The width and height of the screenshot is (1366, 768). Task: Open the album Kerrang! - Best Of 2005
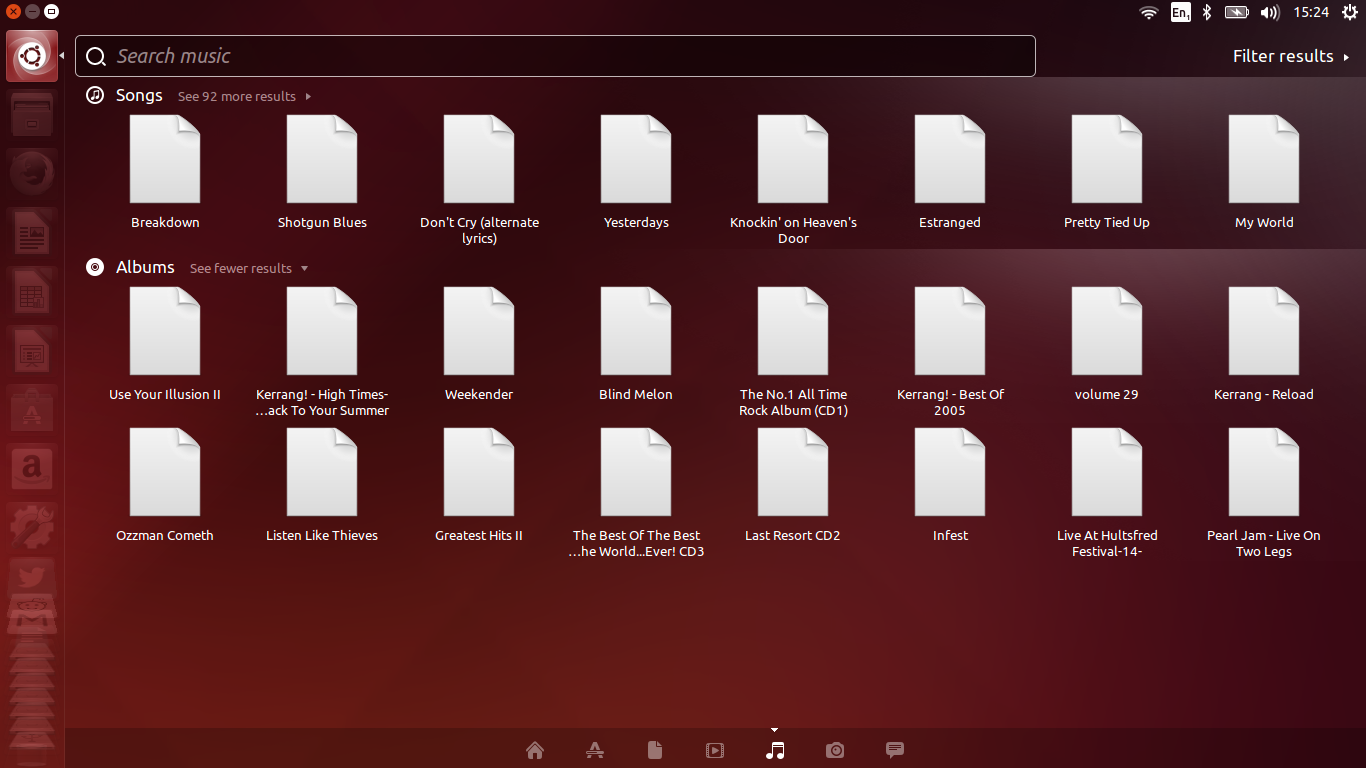click(x=950, y=351)
